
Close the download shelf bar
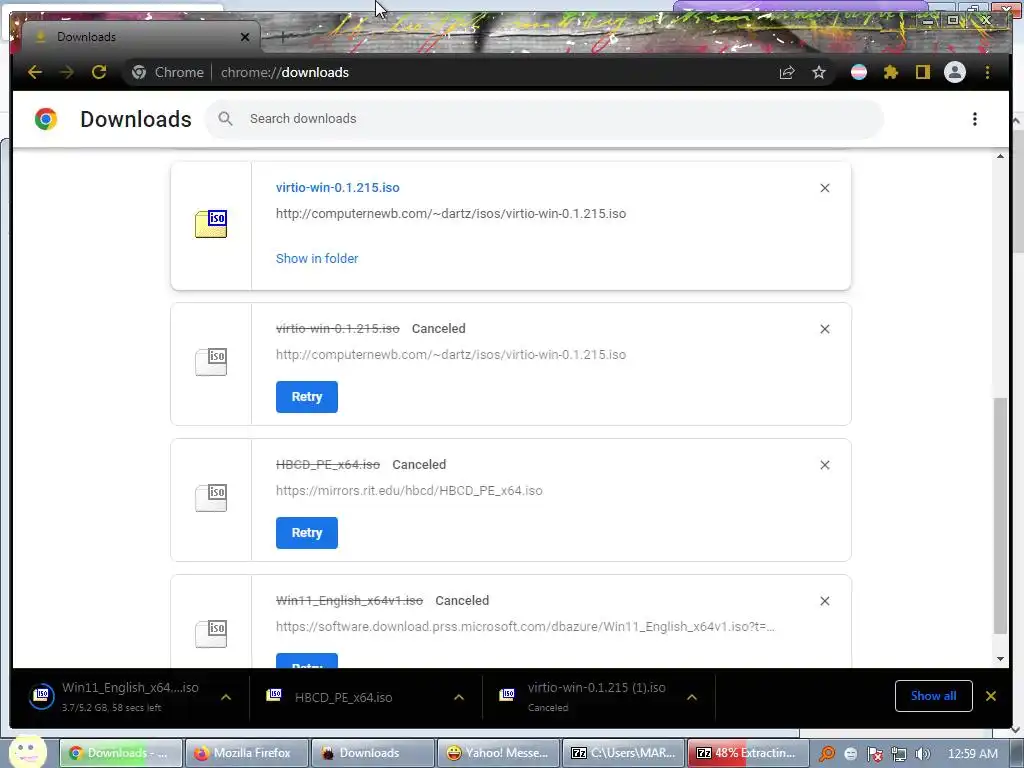point(991,696)
